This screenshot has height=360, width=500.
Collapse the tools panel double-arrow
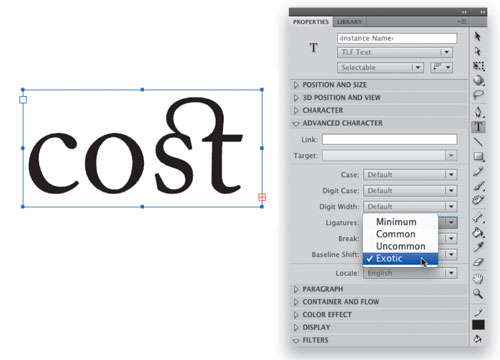pos(483,12)
